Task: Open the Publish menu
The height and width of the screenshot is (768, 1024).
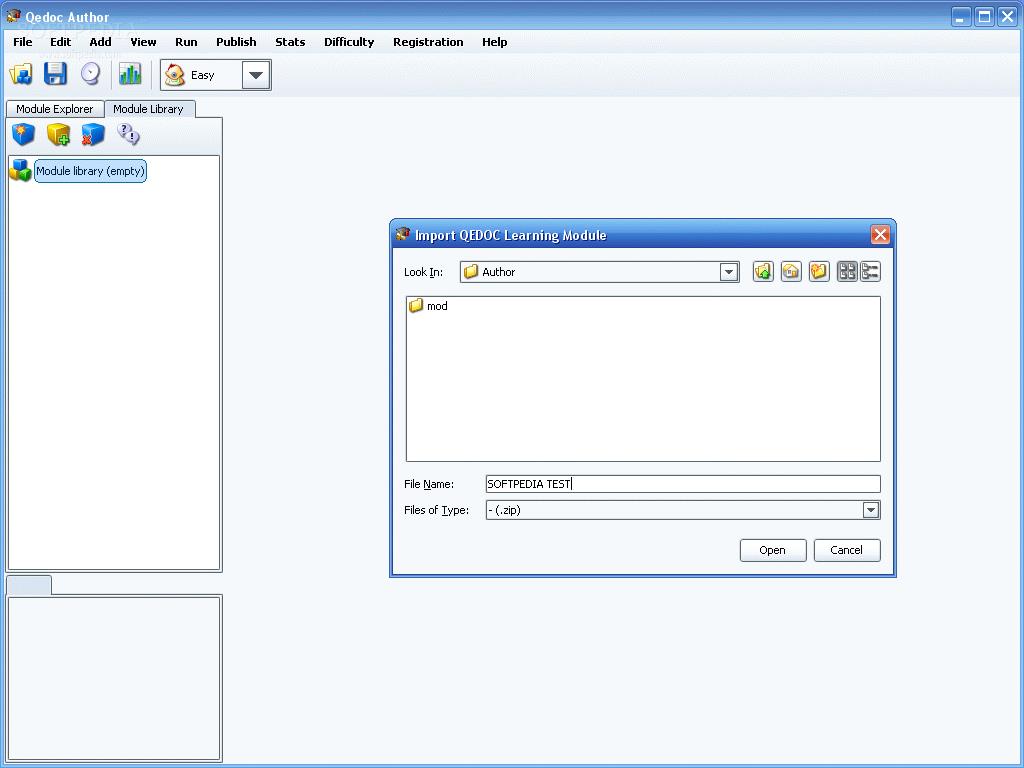Action: click(x=236, y=42)
